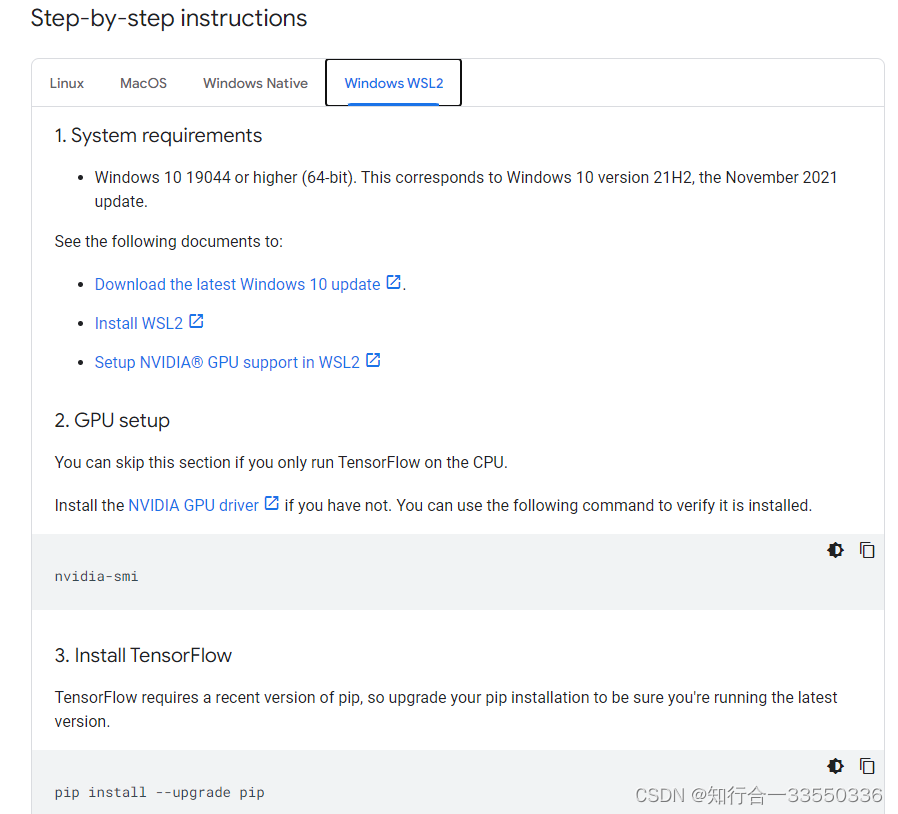Switch to the Linux tab
898x814 pixels.
point(66,83)
